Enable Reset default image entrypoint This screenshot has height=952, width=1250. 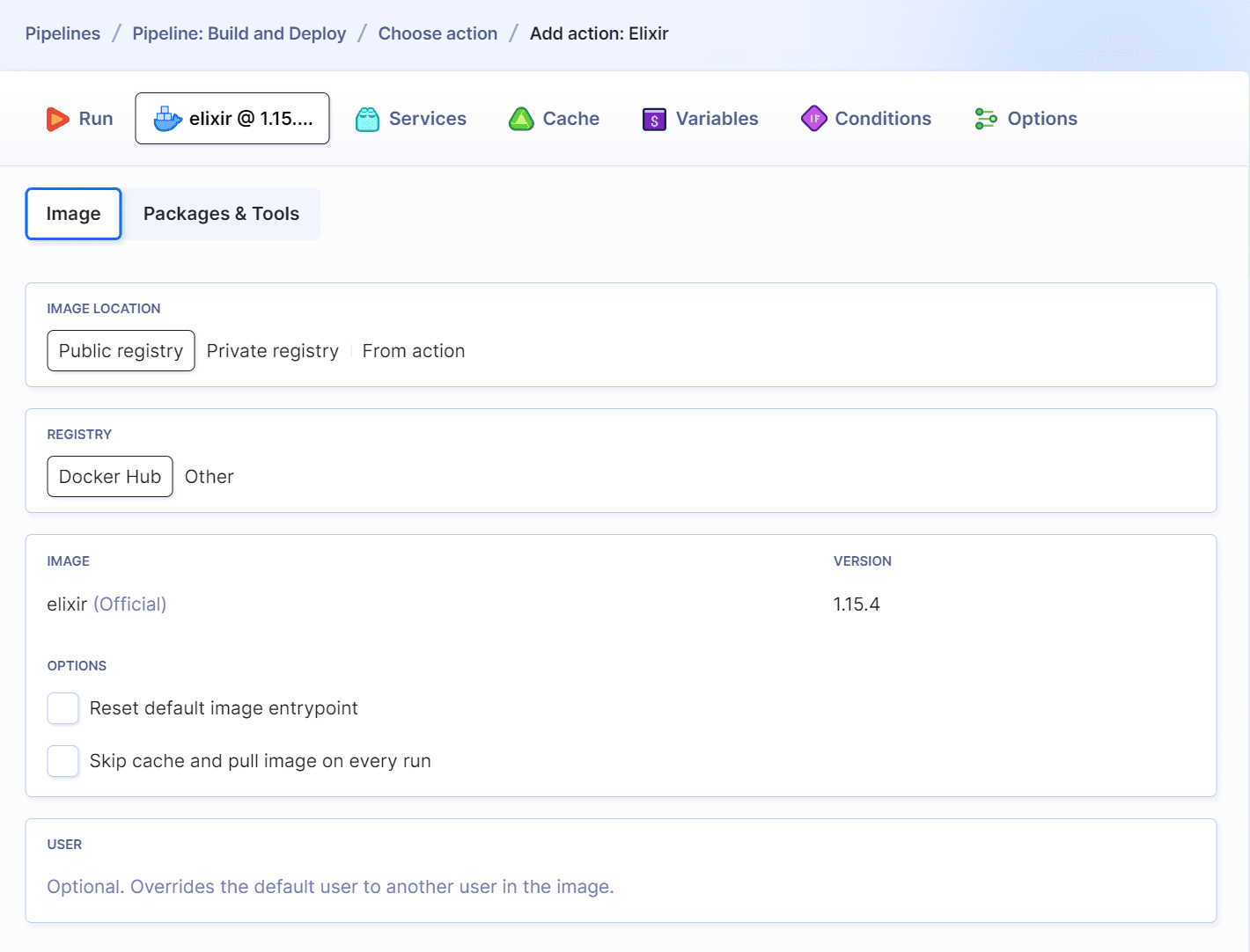tap(62, 708)
